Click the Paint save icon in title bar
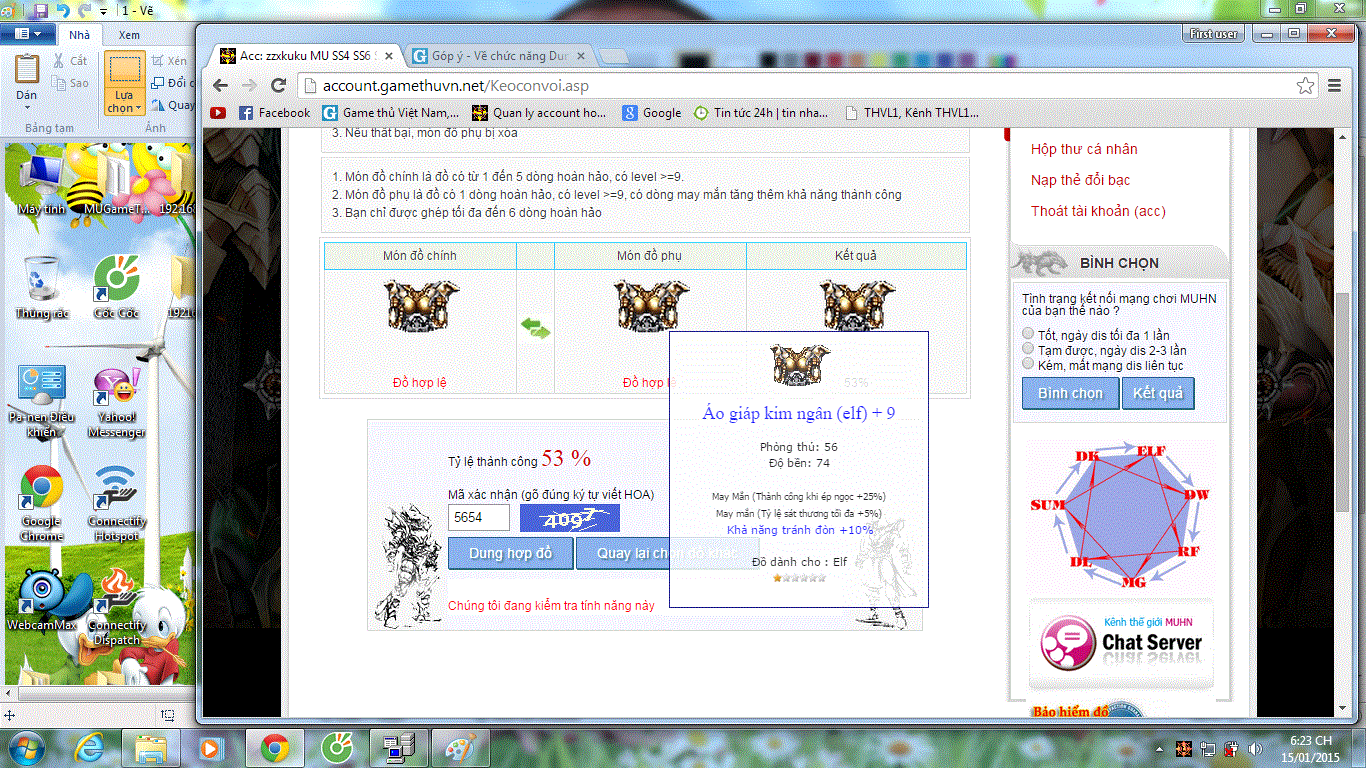Screen dimensions: 1366x768 click(40, 11)
